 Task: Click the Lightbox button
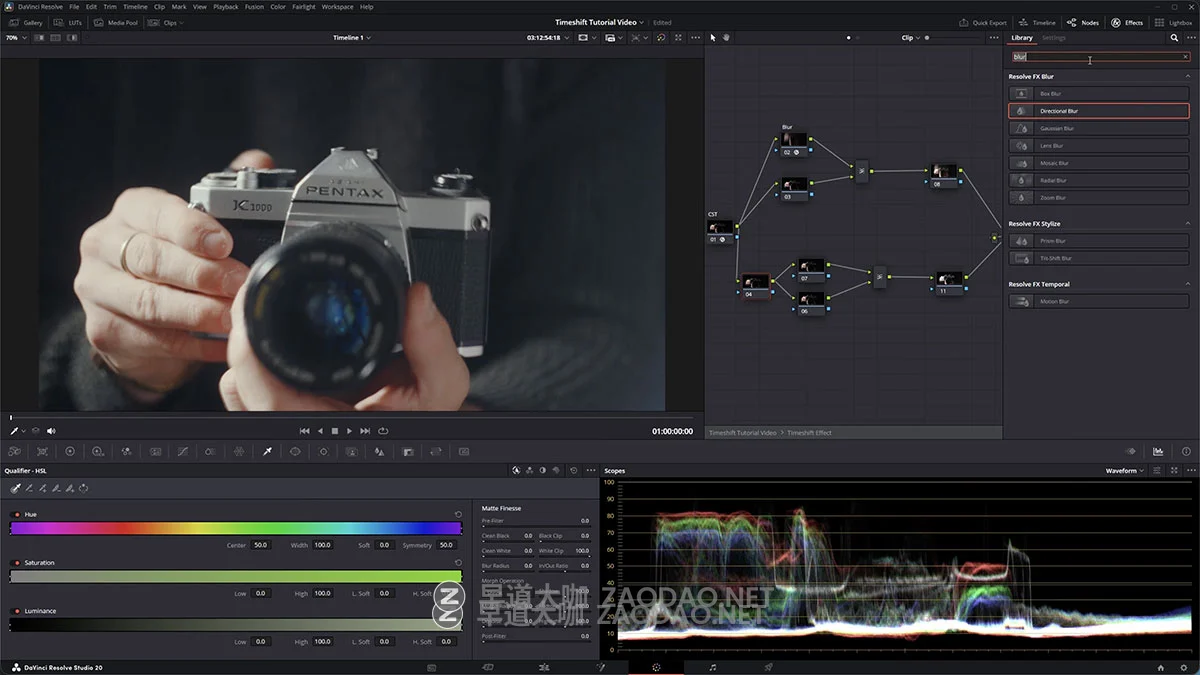1173,22
